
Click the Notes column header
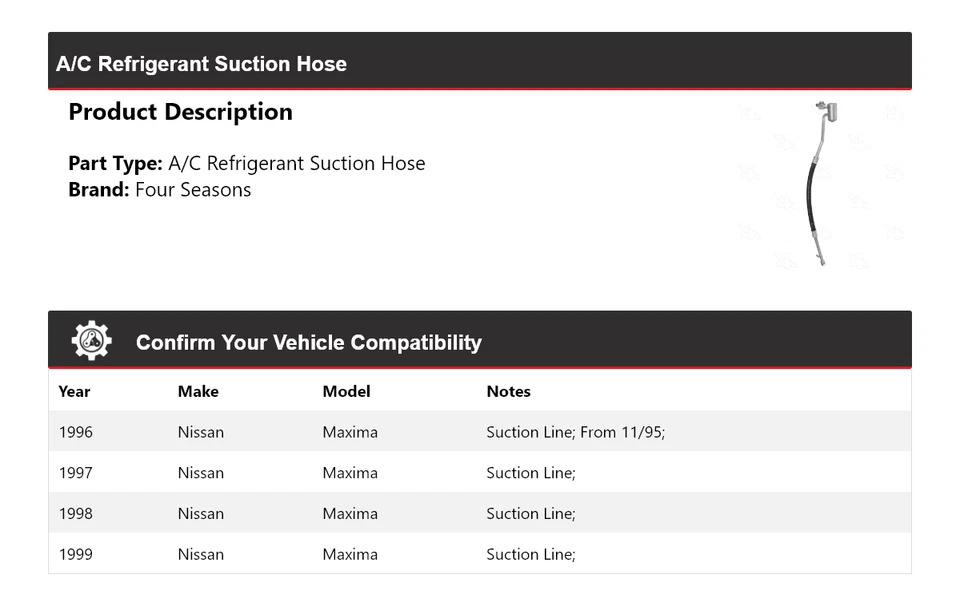coord(508,391)
